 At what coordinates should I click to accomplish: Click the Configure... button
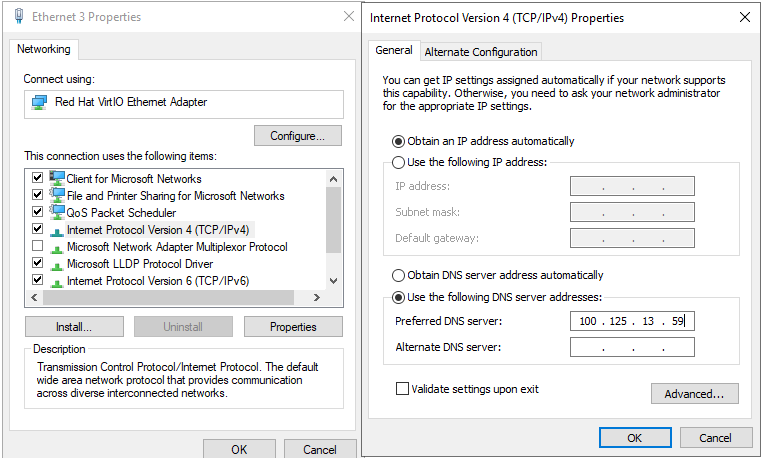[x=298, y=136]
